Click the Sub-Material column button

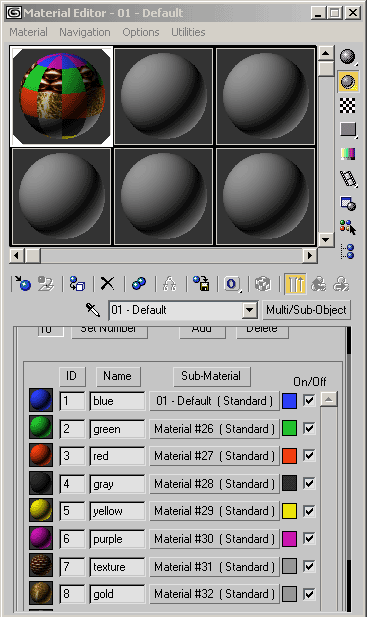212,377
